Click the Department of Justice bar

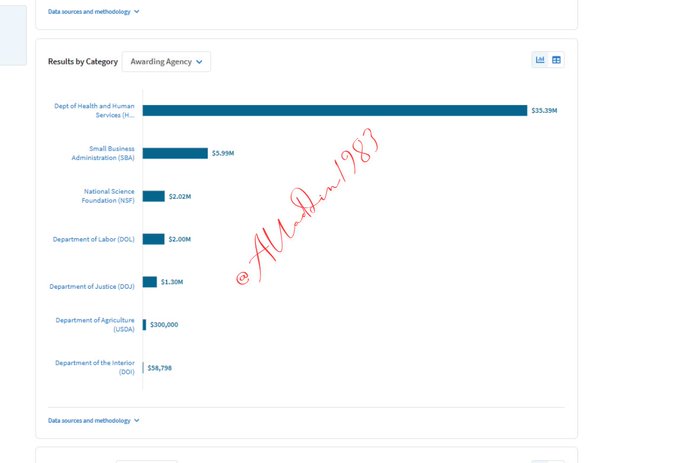[x=150, y=282]
